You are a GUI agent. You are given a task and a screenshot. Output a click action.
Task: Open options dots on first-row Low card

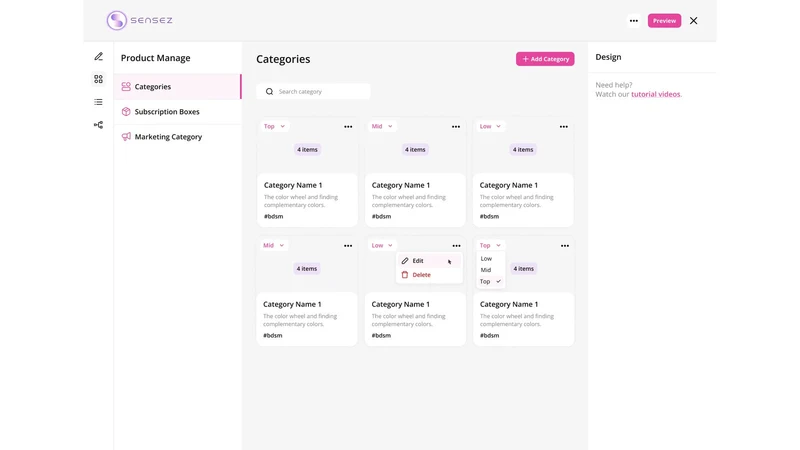pos(564,127)
